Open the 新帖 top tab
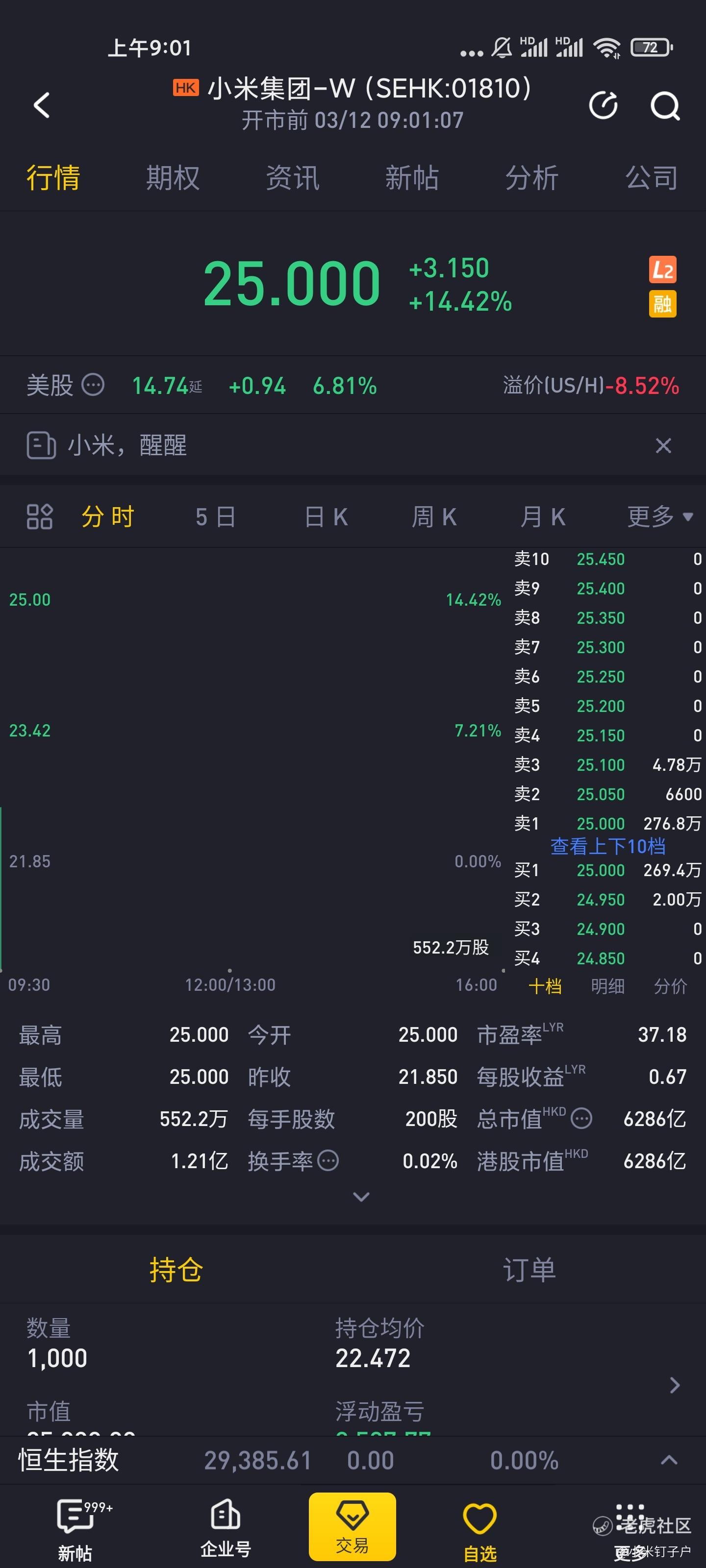Viewport: 706px width, 1568px height. (412, 178)
